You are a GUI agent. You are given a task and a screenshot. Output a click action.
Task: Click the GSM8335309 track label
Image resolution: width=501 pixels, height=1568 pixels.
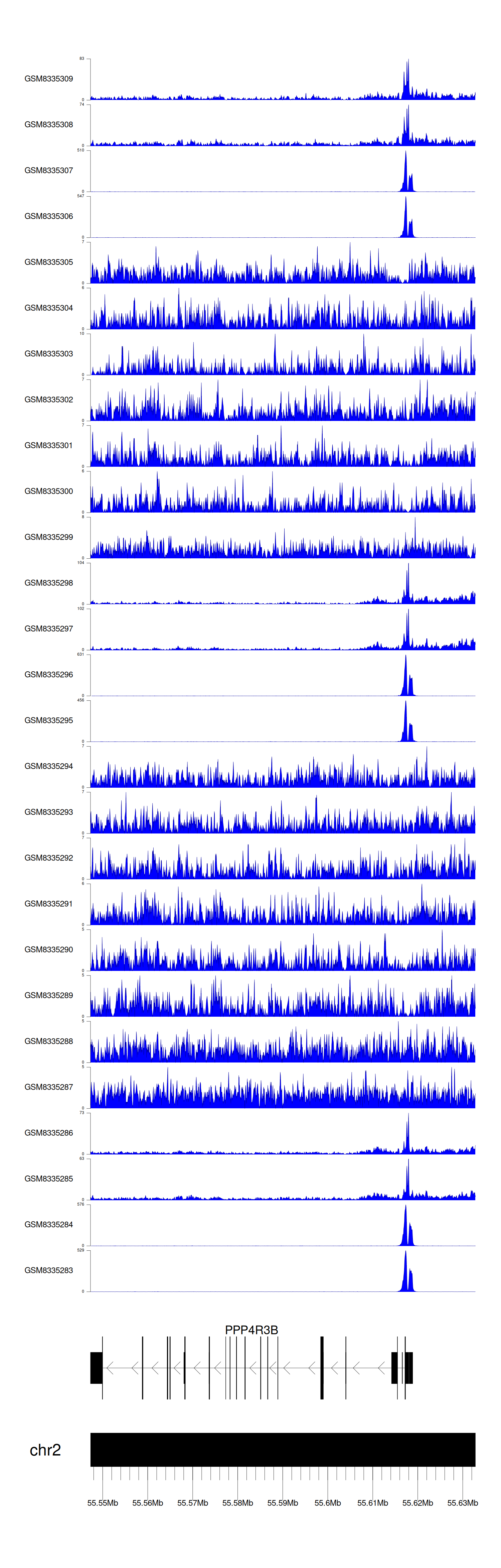pyautogui.click(x=49, y=79)
